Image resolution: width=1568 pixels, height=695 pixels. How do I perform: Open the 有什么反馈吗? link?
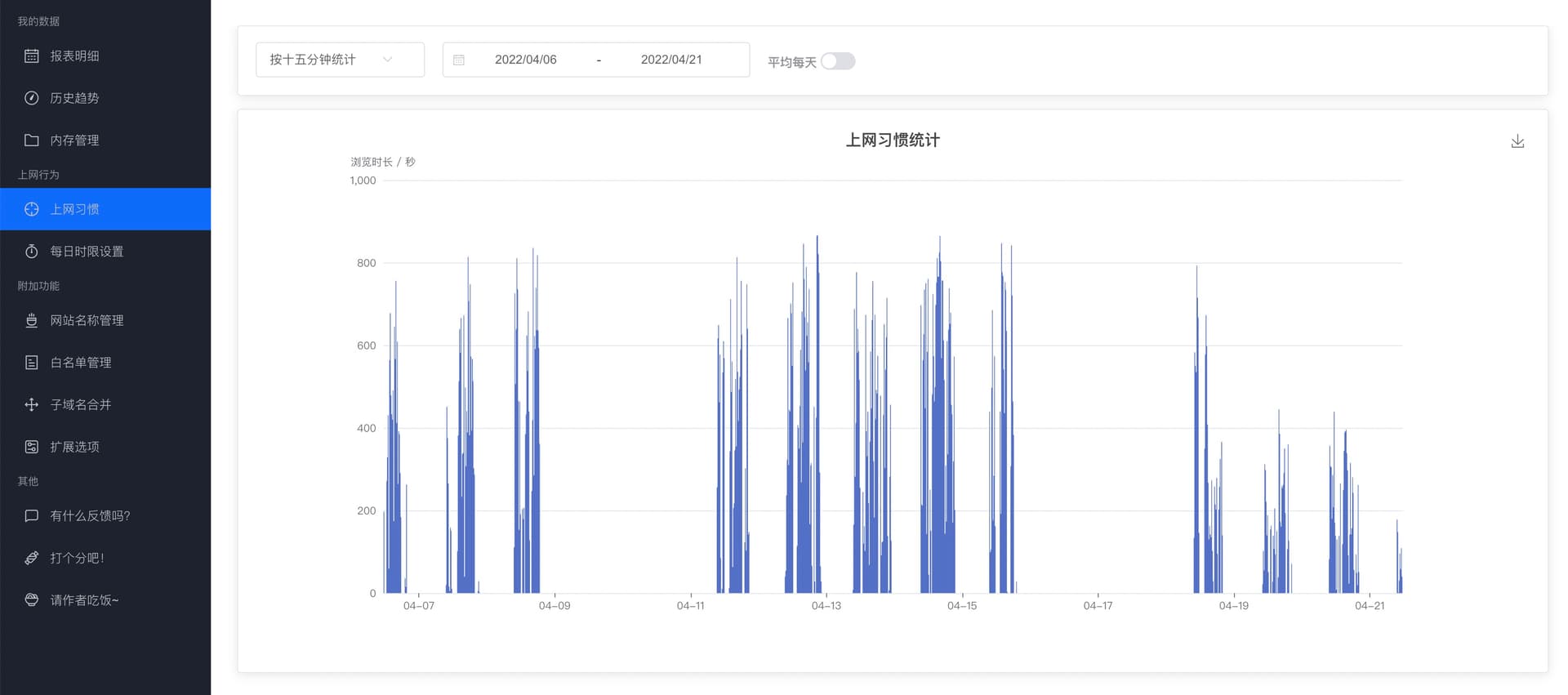coord(90,515)
